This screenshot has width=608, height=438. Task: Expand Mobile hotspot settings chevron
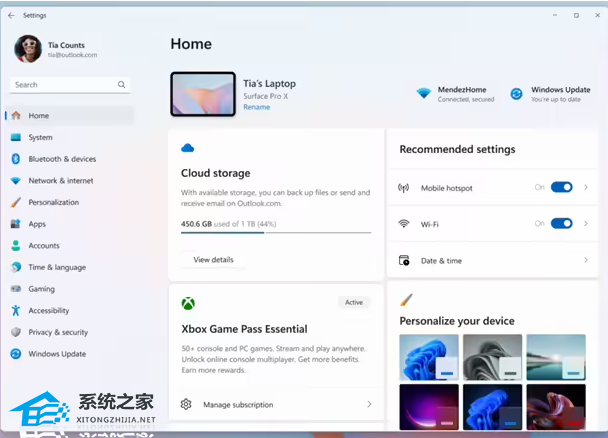tap(586, 187)
